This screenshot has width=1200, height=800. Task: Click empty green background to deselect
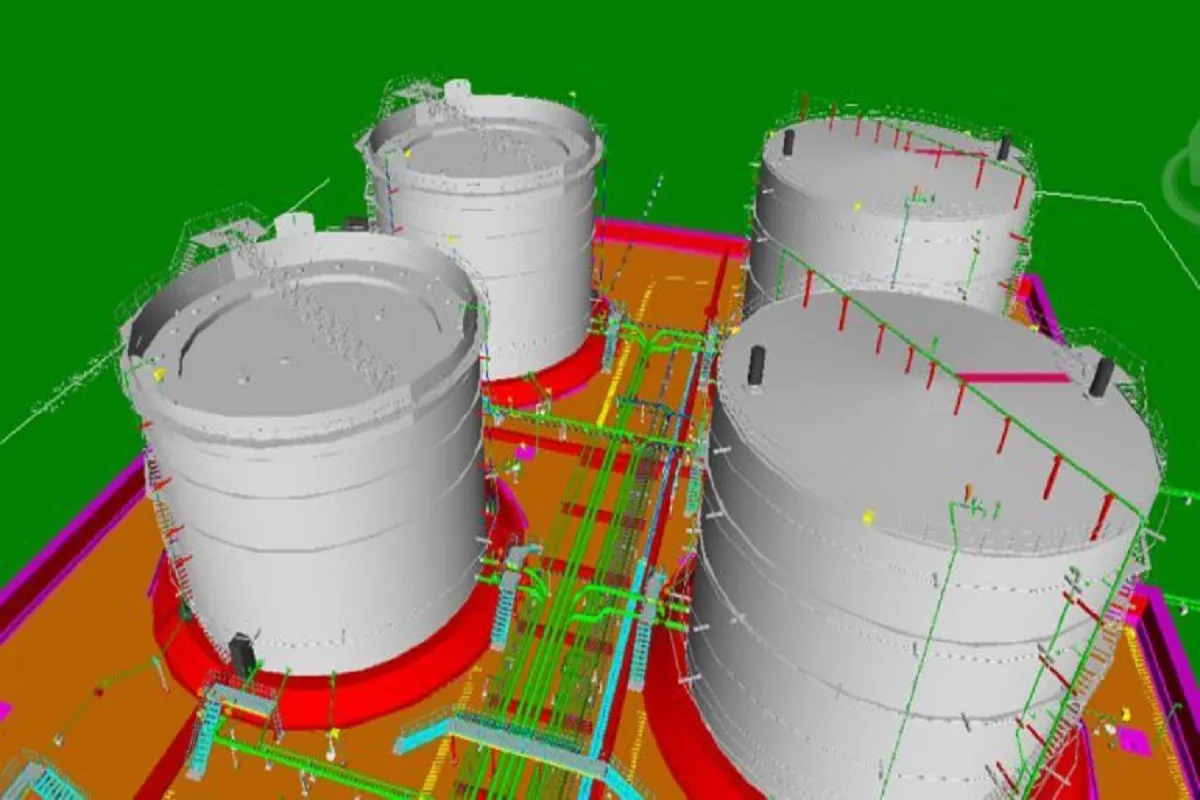click(150, 100)
